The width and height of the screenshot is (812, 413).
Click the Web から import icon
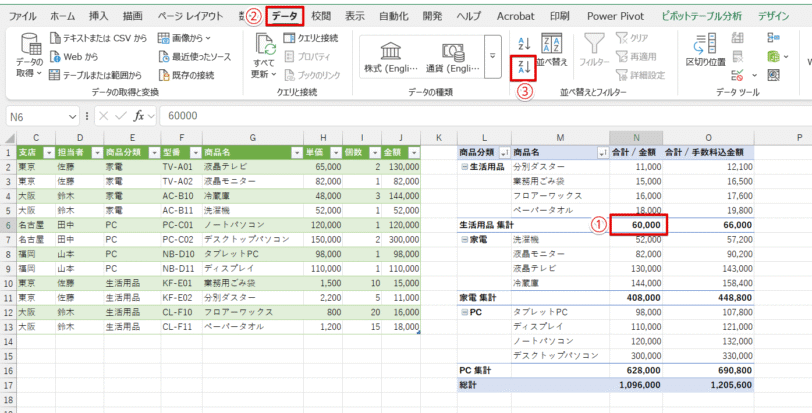click(x=55, y=57)
